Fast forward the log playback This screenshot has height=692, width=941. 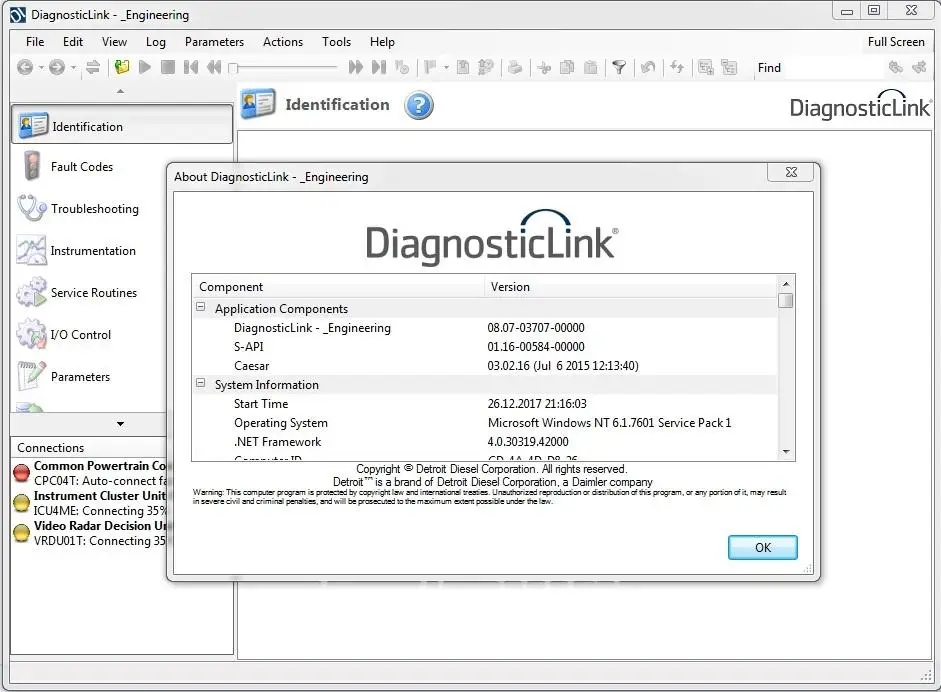355,67
